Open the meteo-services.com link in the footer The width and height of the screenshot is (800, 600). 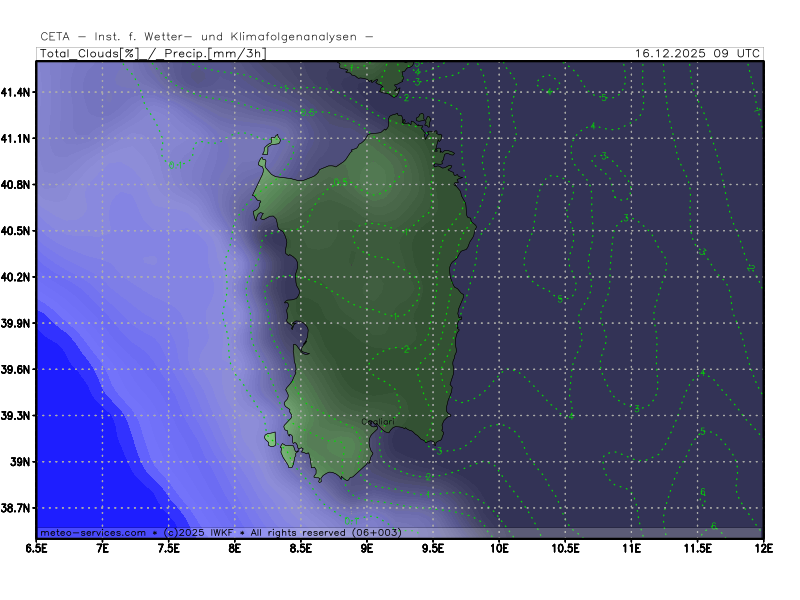[x=92, y=533]
